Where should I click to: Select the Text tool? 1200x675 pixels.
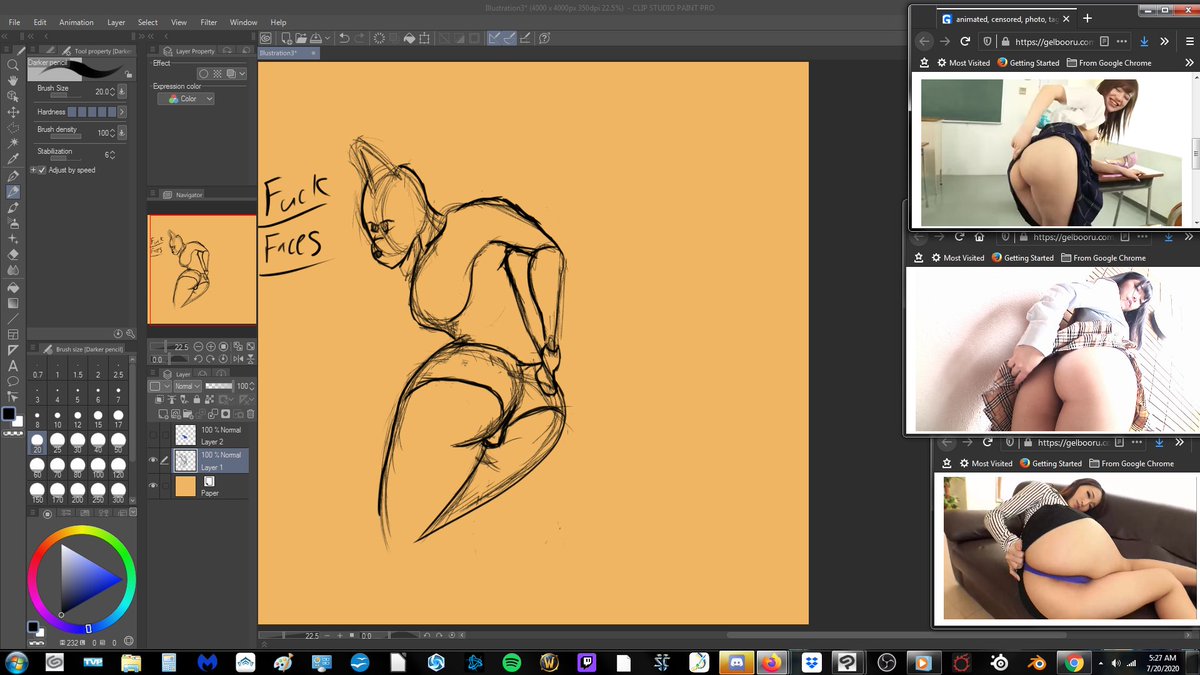coord(13,366)
